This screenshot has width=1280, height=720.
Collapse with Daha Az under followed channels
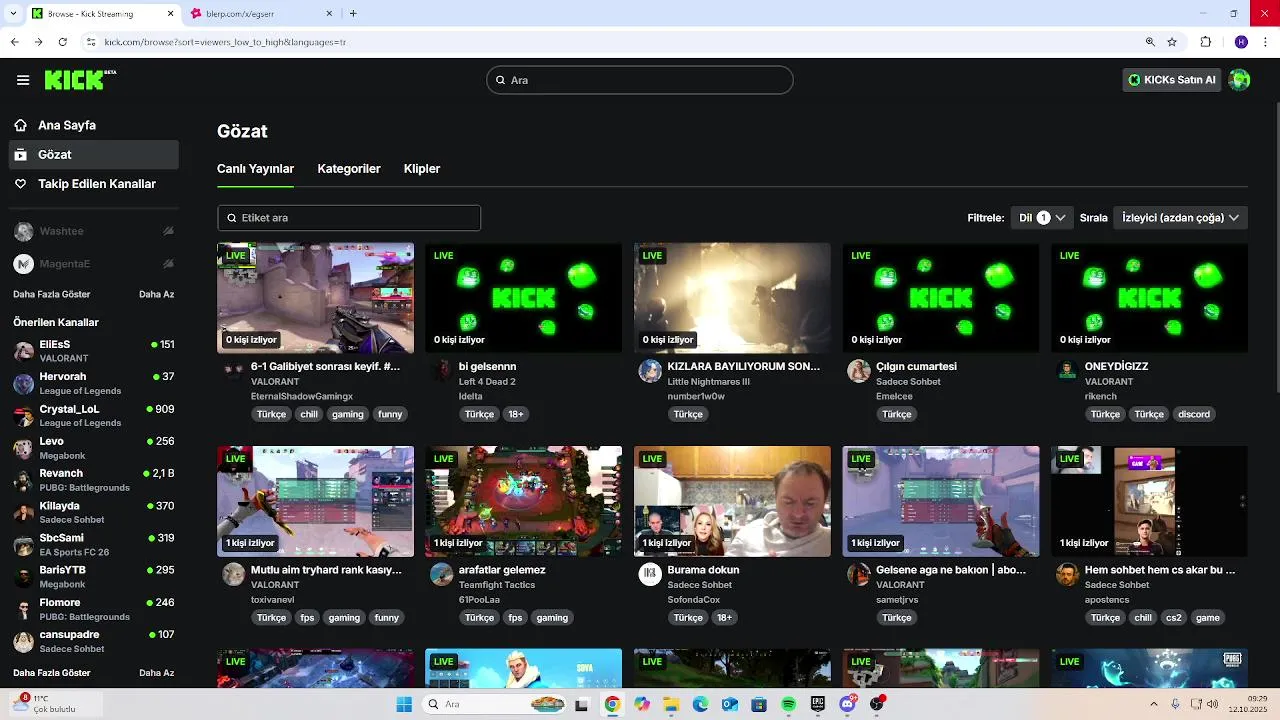pos(156,294)
